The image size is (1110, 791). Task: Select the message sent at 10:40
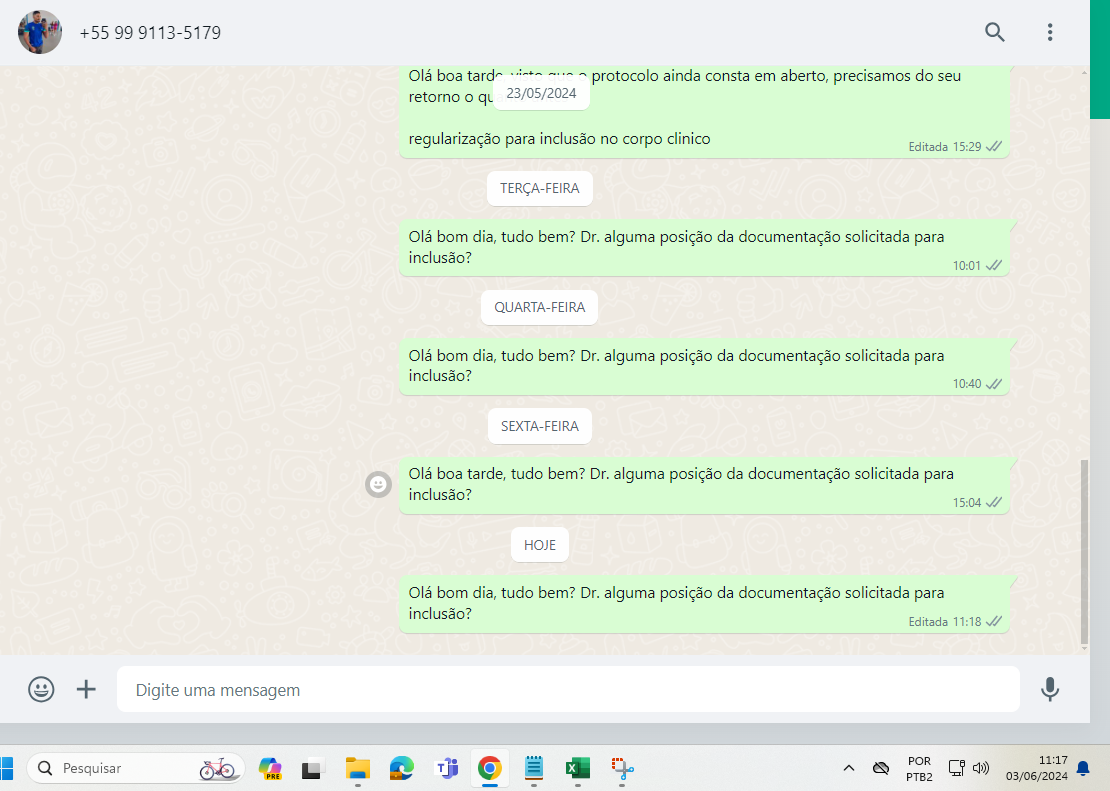pos(704,367)
